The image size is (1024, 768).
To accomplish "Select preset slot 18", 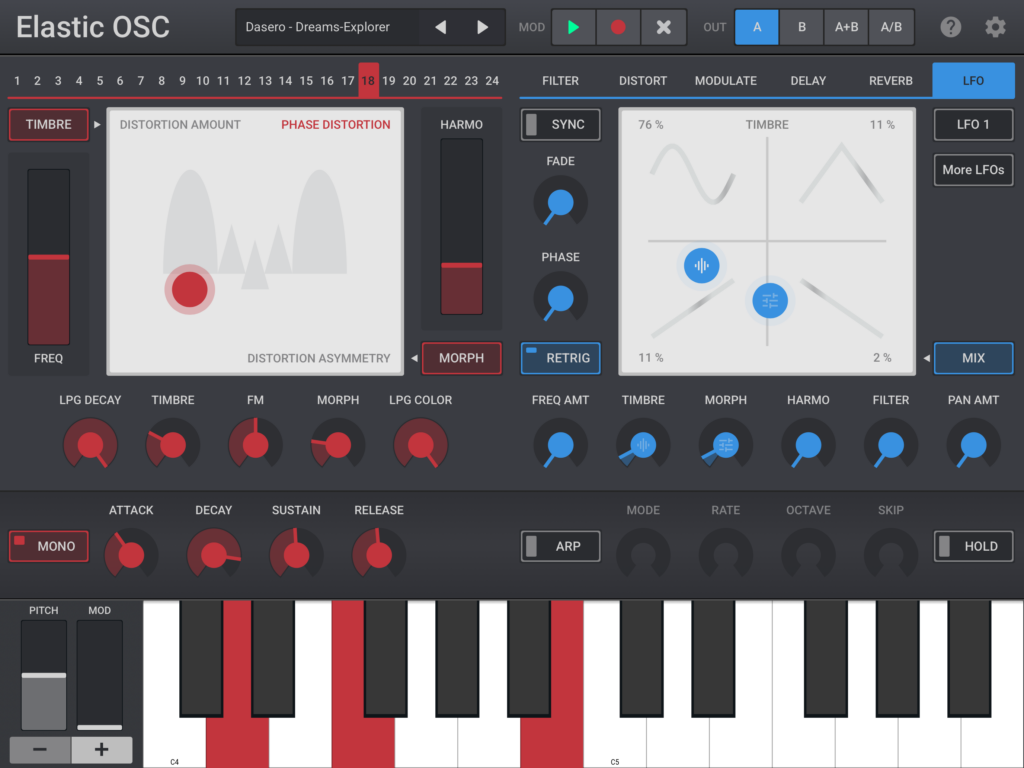I will tap(368, 80).
